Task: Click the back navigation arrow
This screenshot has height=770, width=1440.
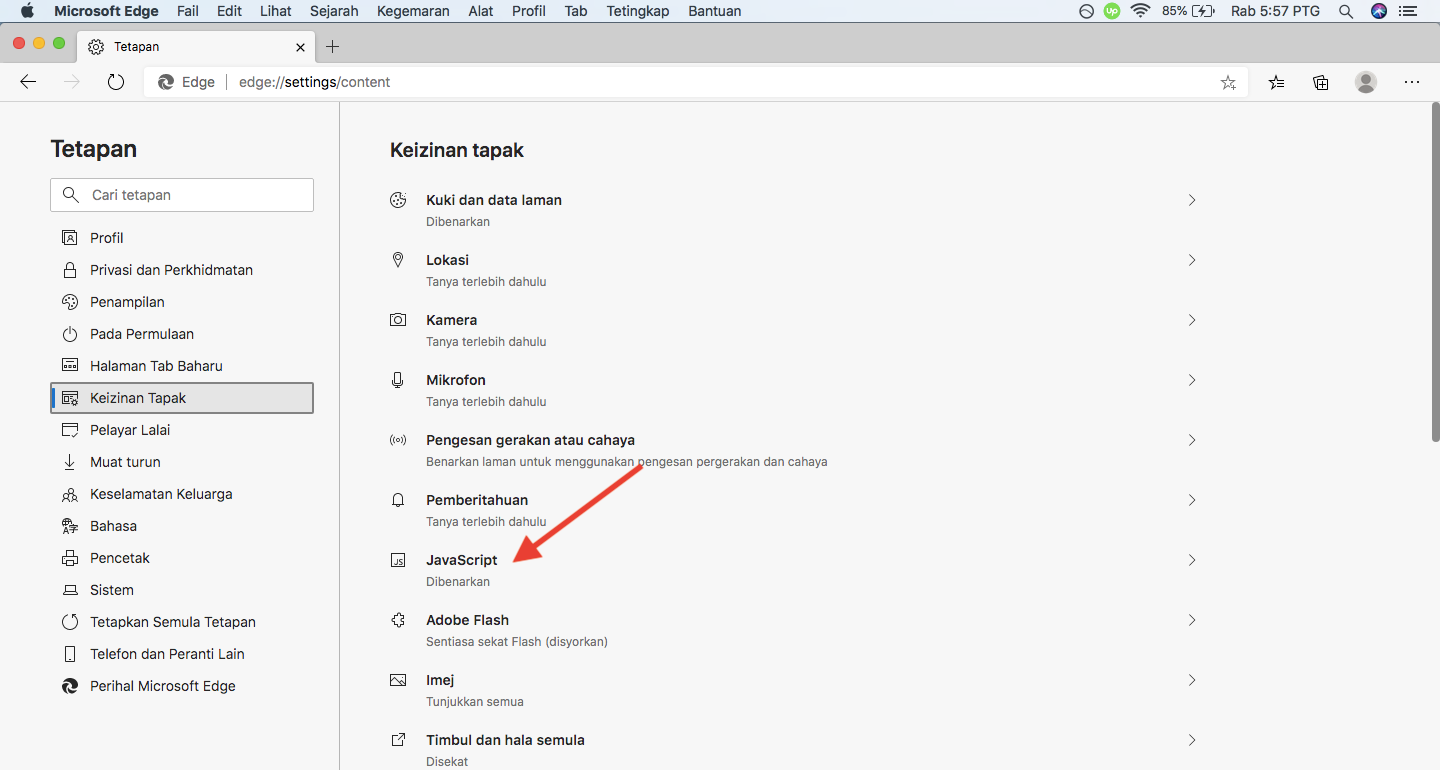Action: point(28,82)
